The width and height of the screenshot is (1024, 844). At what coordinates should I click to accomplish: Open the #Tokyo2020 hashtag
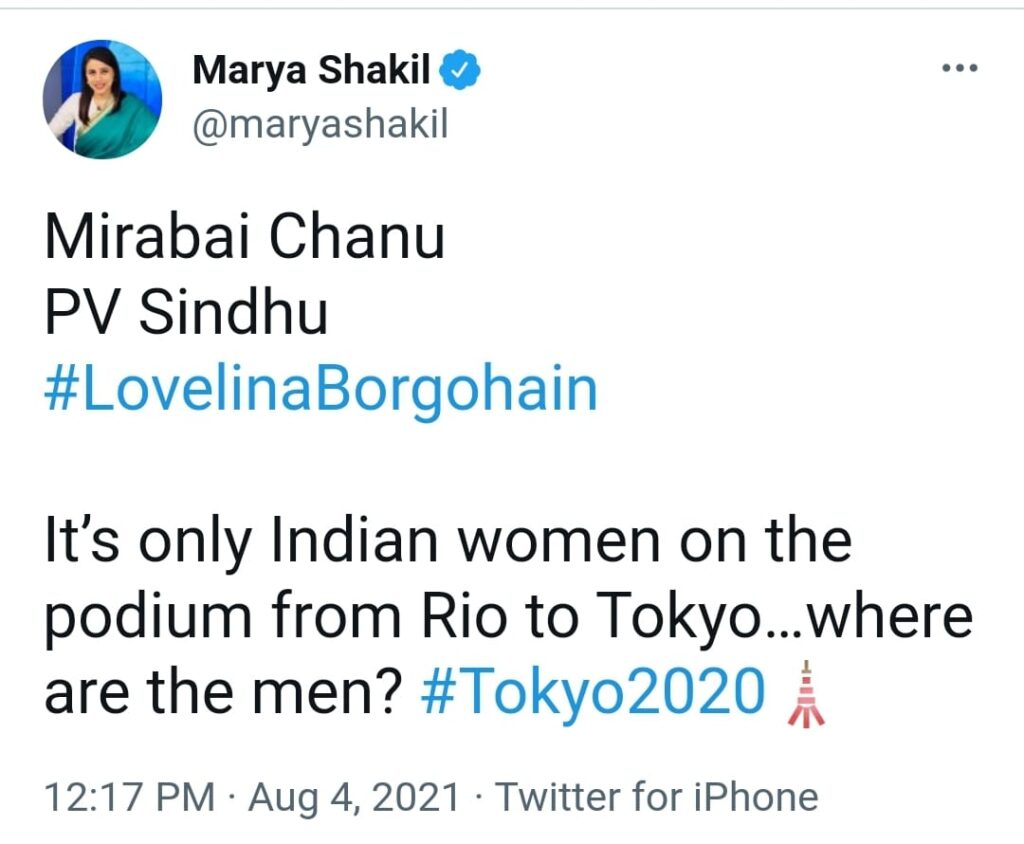click(x=592, y=692)
